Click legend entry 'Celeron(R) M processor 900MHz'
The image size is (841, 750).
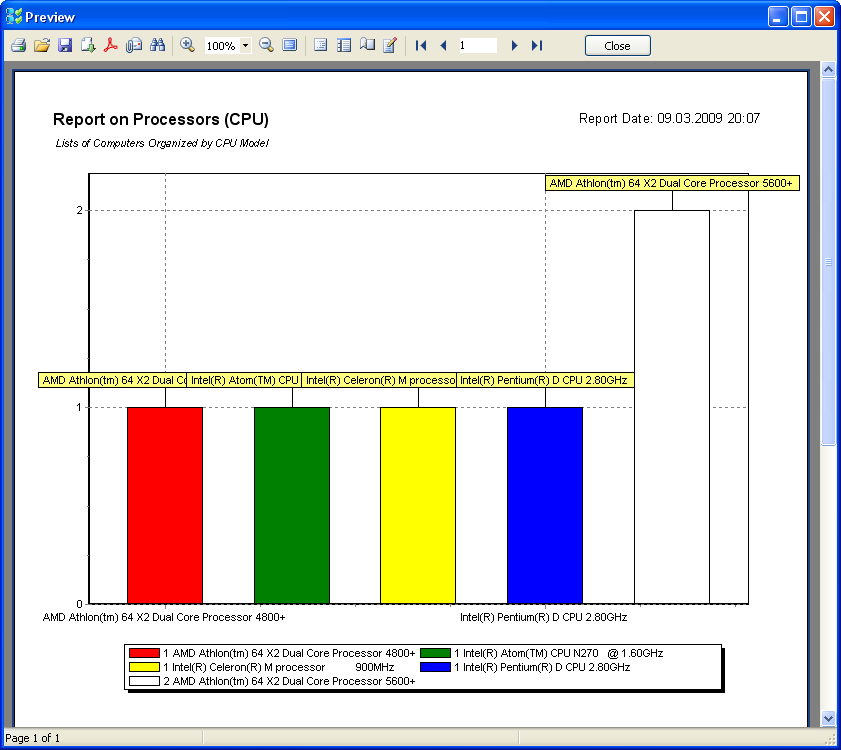(x=279, y=667)
